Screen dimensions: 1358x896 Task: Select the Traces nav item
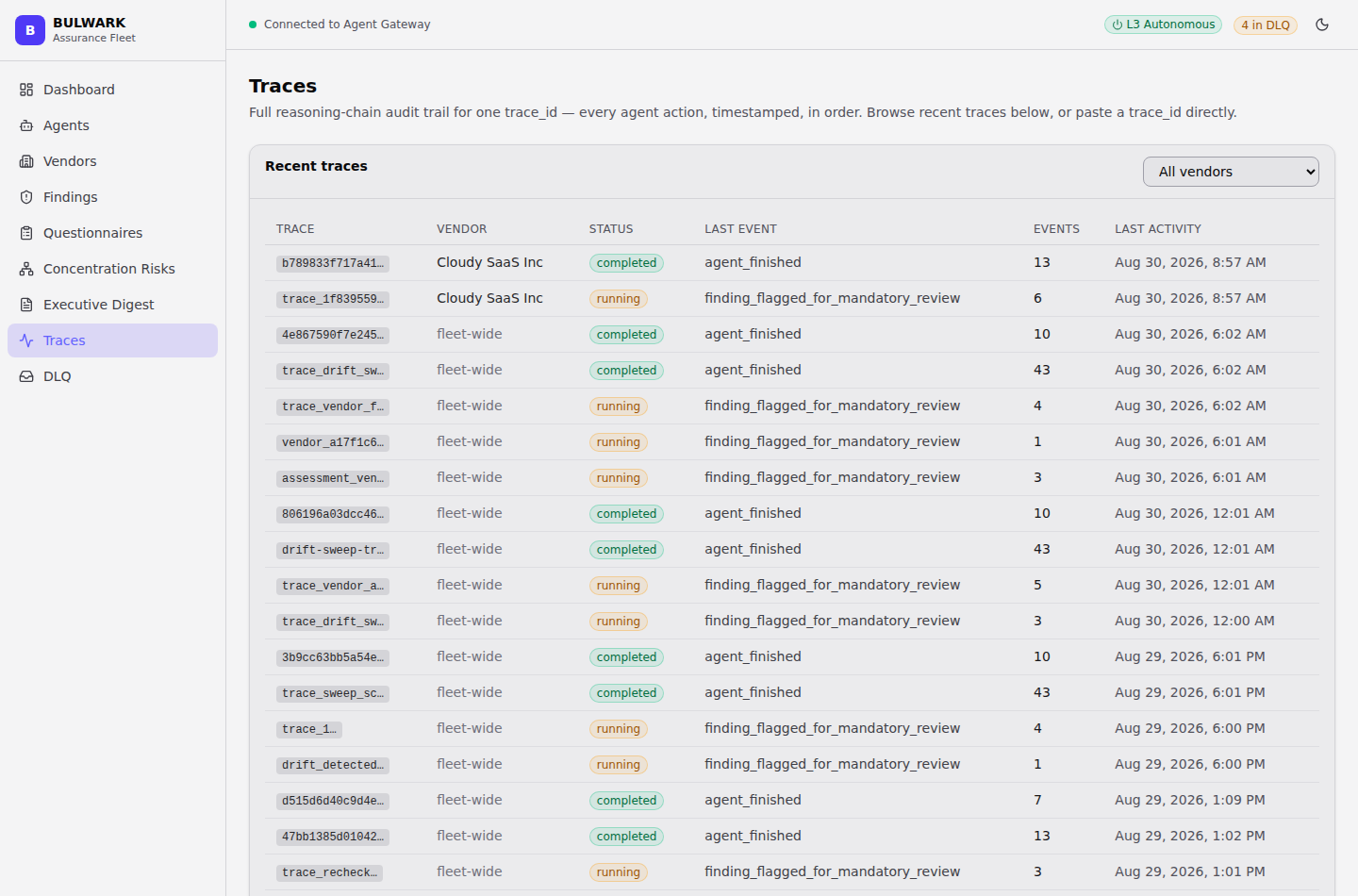[112, 340]
